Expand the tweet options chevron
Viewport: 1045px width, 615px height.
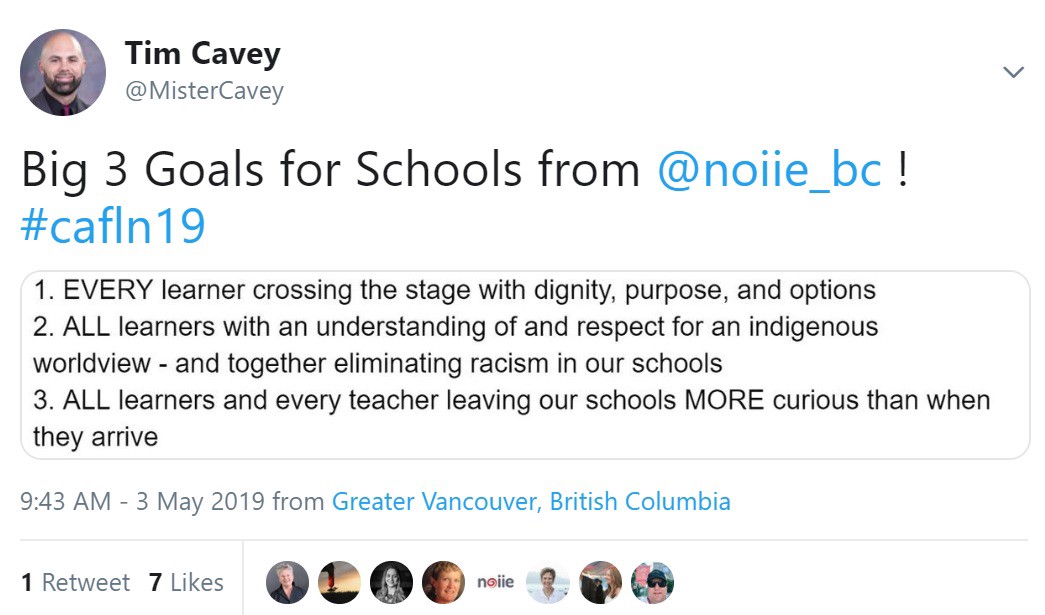[1013, 72]
